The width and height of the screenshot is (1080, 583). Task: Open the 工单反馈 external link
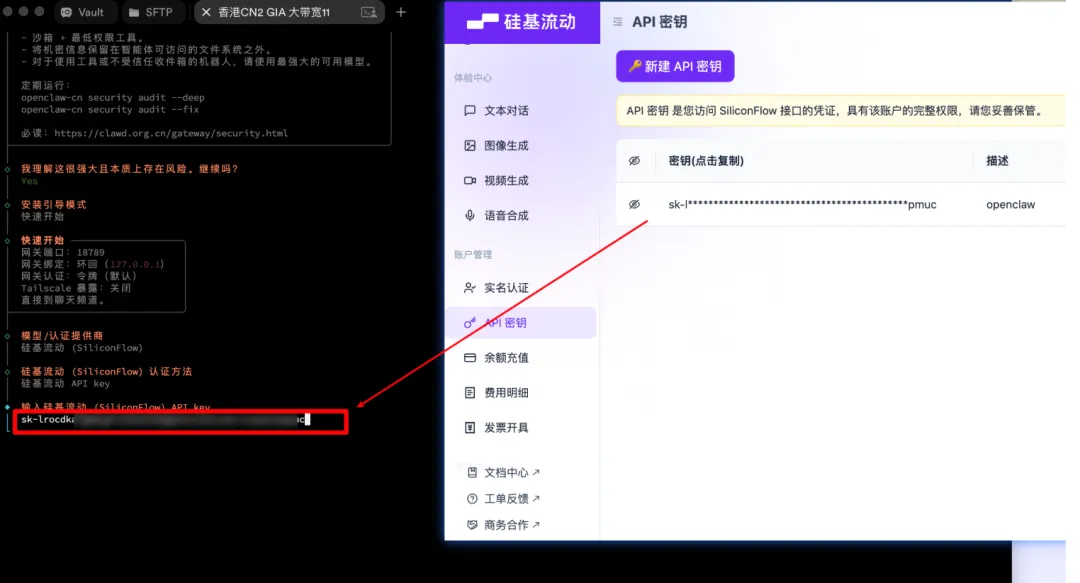[x=503, y=499]
